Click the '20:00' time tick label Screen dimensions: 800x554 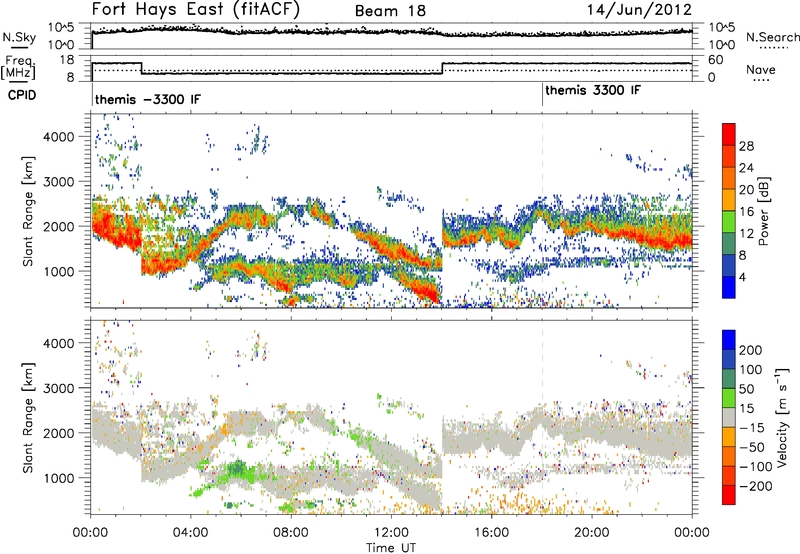591,533
